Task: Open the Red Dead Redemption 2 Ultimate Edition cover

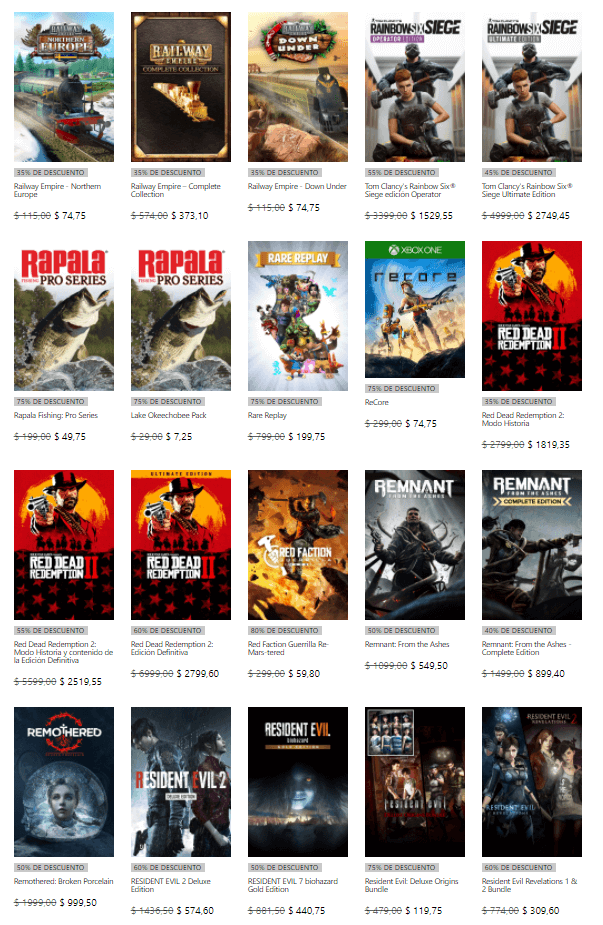Action: click(x=181, y=544)
